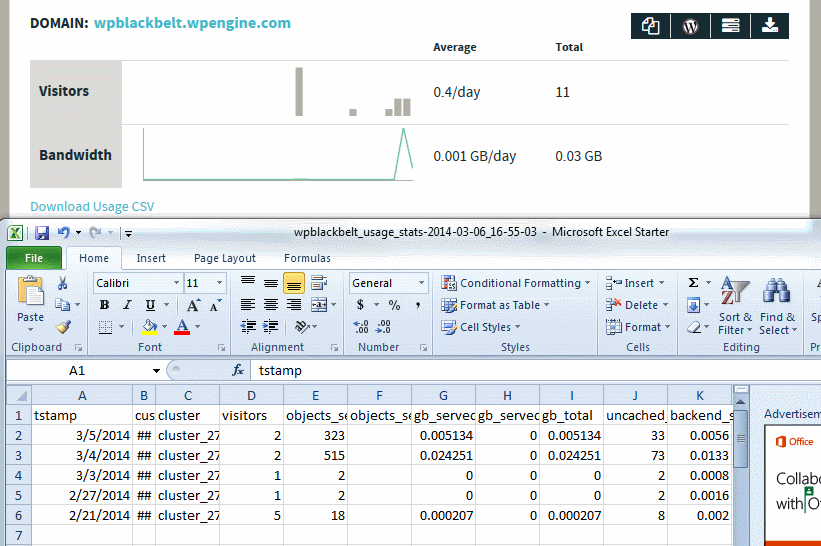The height and width of the screenshot is (546, 821).
Task: Center text horizontally
Action: pos(271,305)
